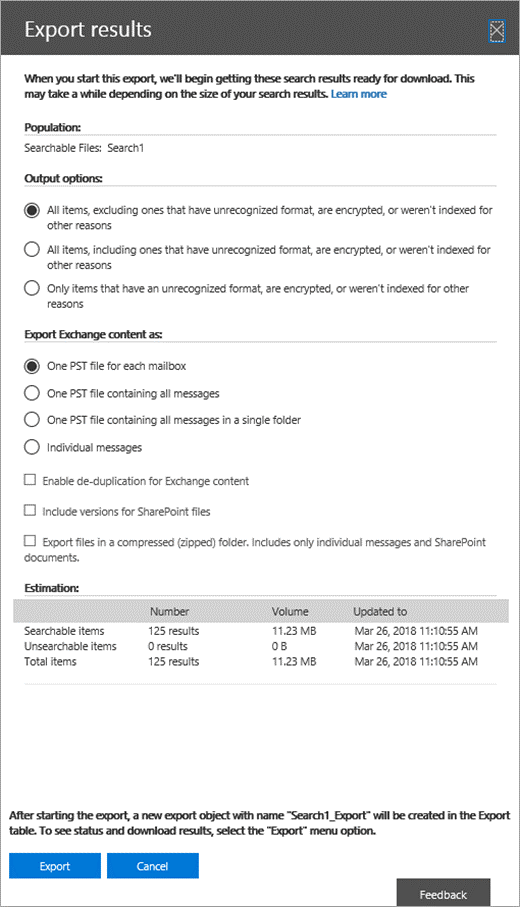
Task: Enable de-duplication for Exchange content
Action: pyautogui.click(x=29, y=480)
